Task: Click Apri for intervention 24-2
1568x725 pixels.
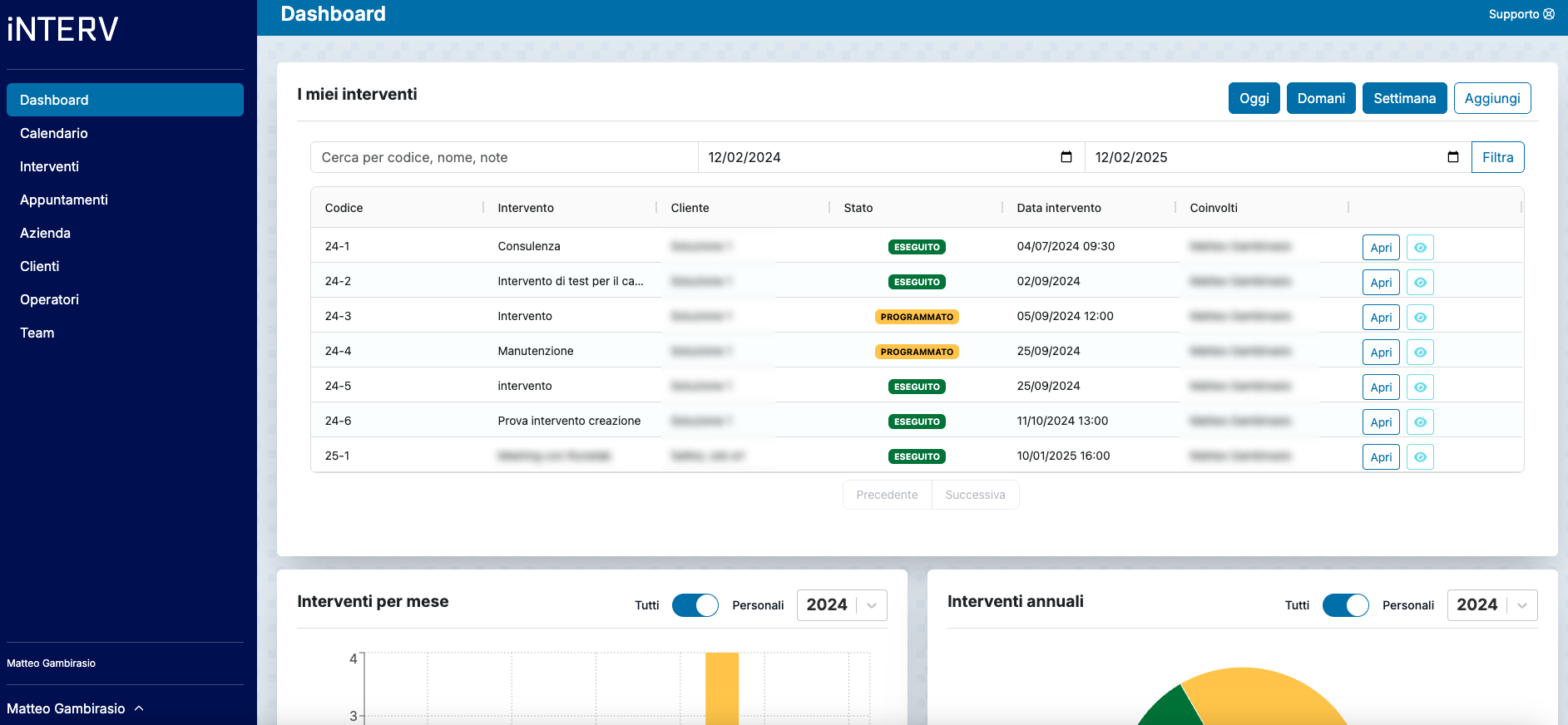Action: point(1381,283)
